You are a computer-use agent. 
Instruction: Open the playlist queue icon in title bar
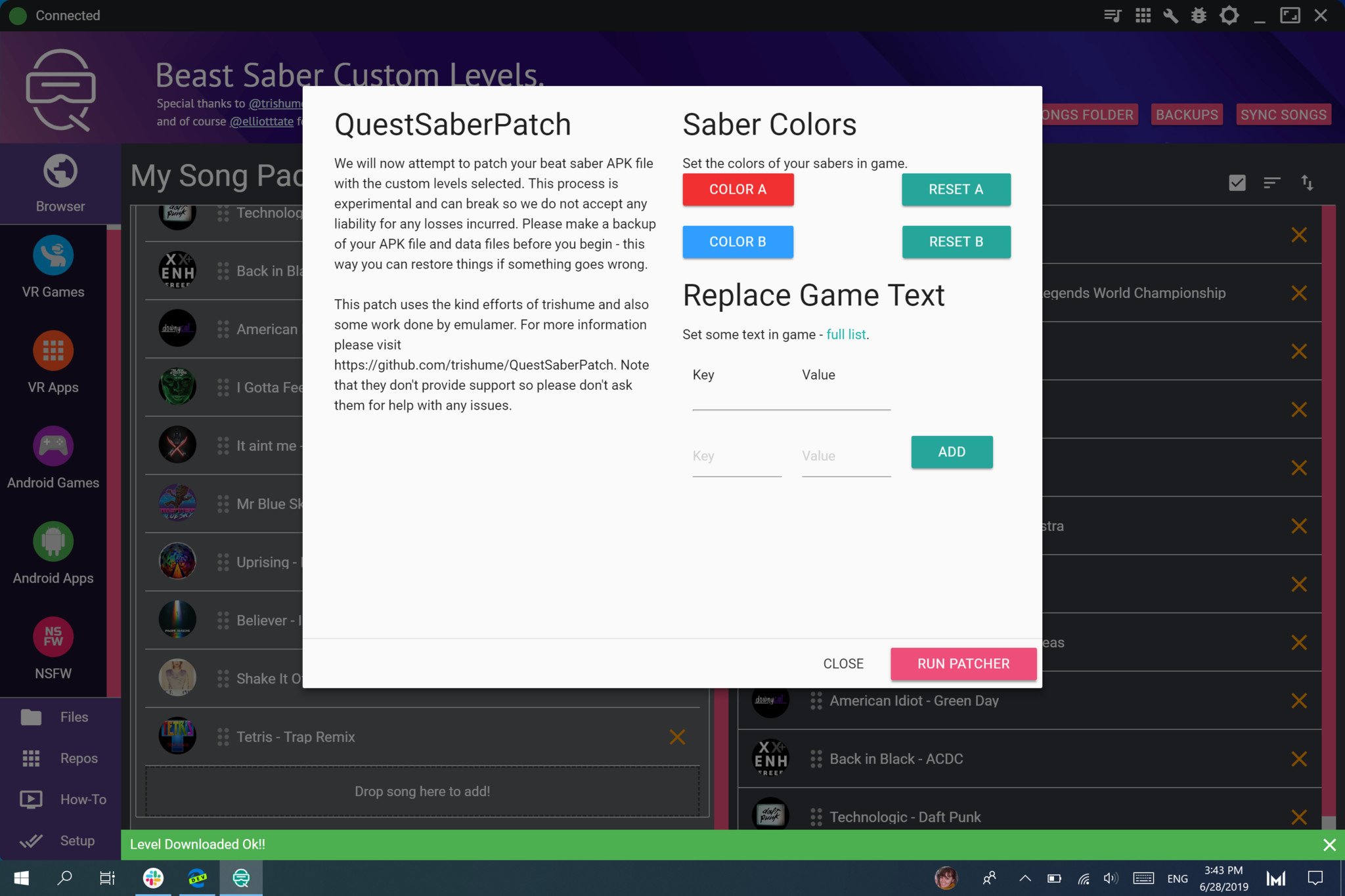point(1112,15)
